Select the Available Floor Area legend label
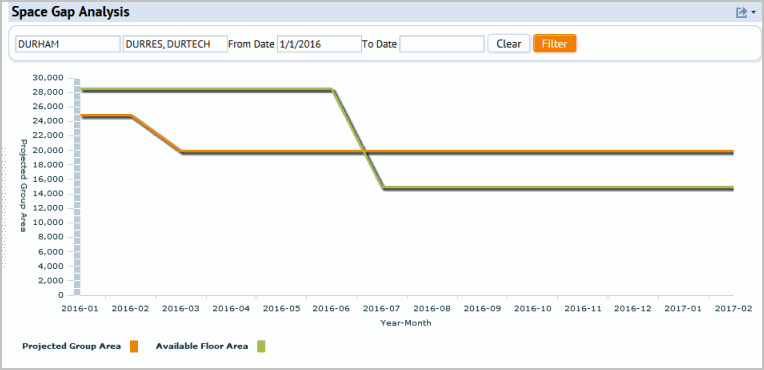 pos(202,347)
